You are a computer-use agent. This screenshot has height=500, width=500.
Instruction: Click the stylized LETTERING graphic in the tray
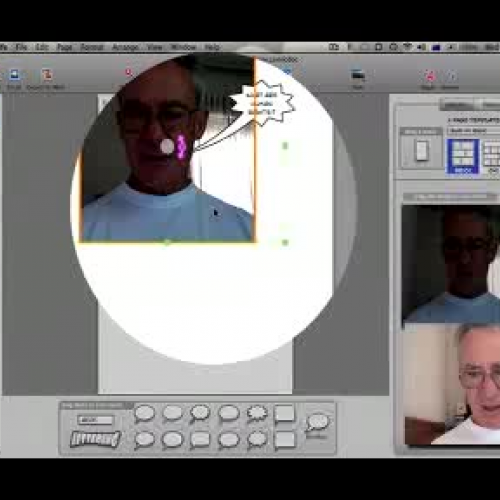[95, 439]
